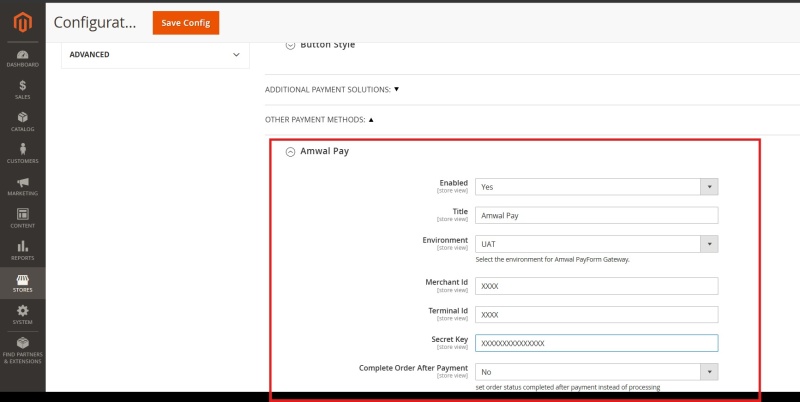Image resolution: width=800 pixels, height=402 pixels.
Task: Click the Title input field
Action: [596, 215]
